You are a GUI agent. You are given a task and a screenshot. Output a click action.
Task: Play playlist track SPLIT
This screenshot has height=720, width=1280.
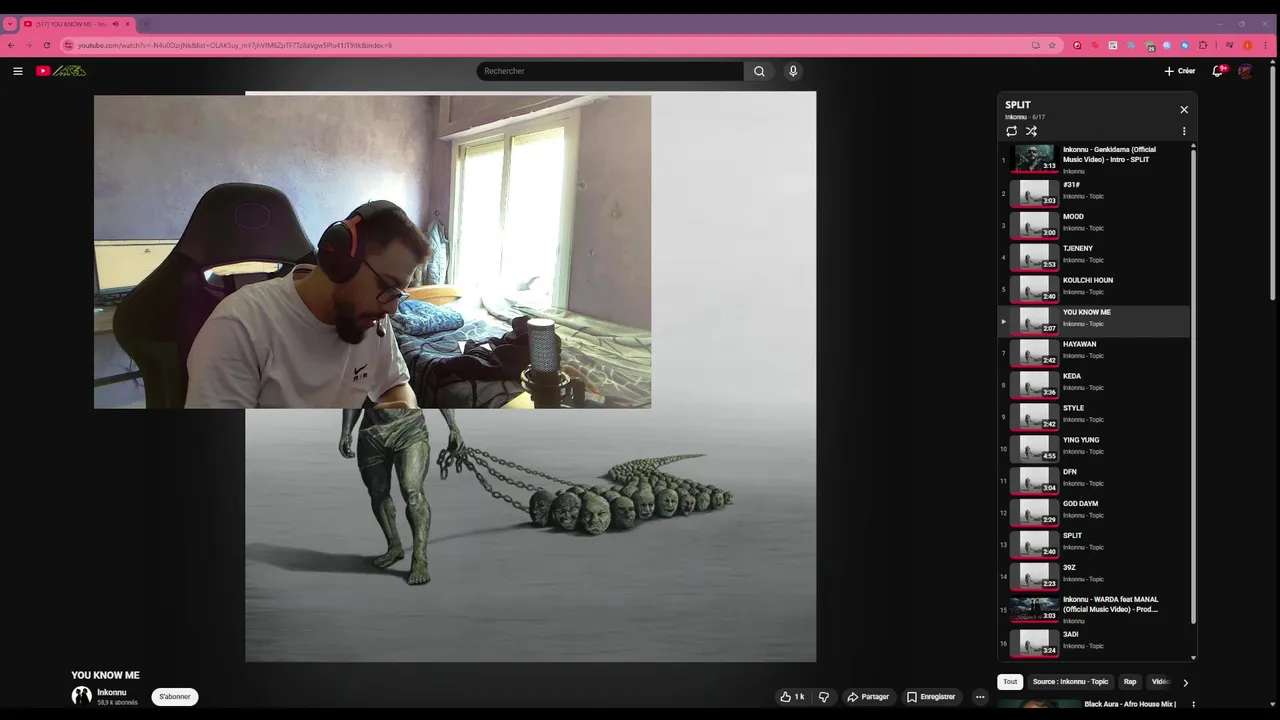point(1094,544)
